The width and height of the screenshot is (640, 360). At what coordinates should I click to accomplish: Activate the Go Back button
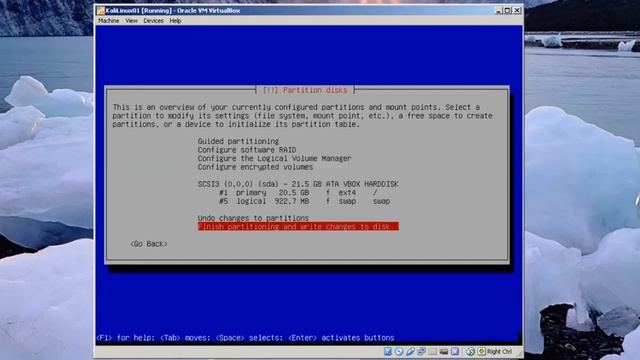click(x=149, y=244)
